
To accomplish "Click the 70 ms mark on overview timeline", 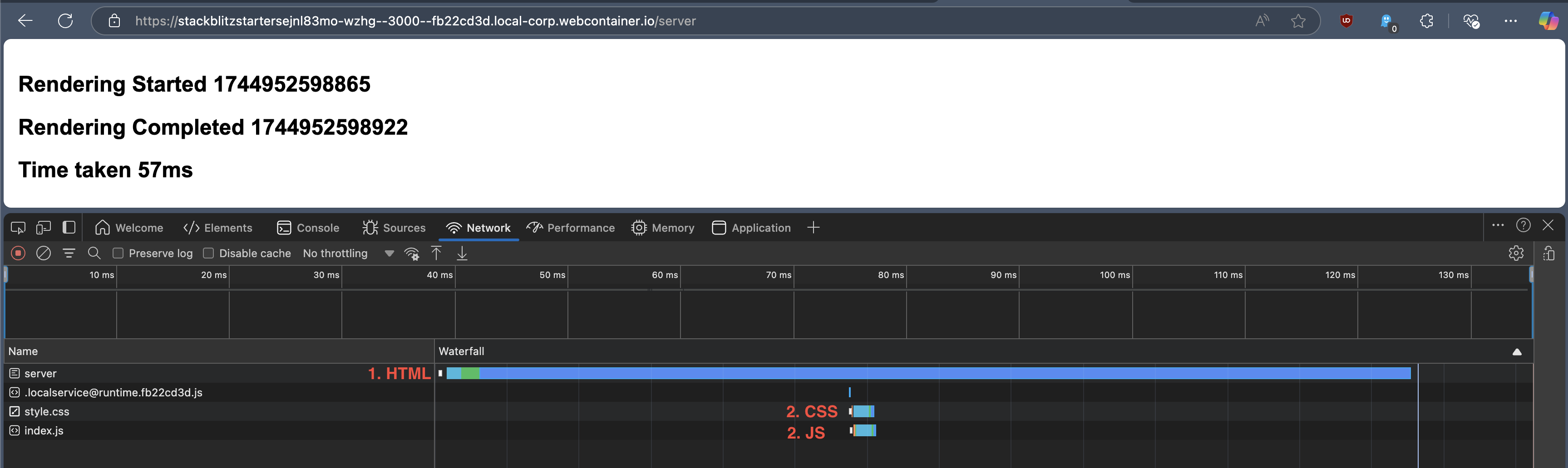I will point(779,275).
